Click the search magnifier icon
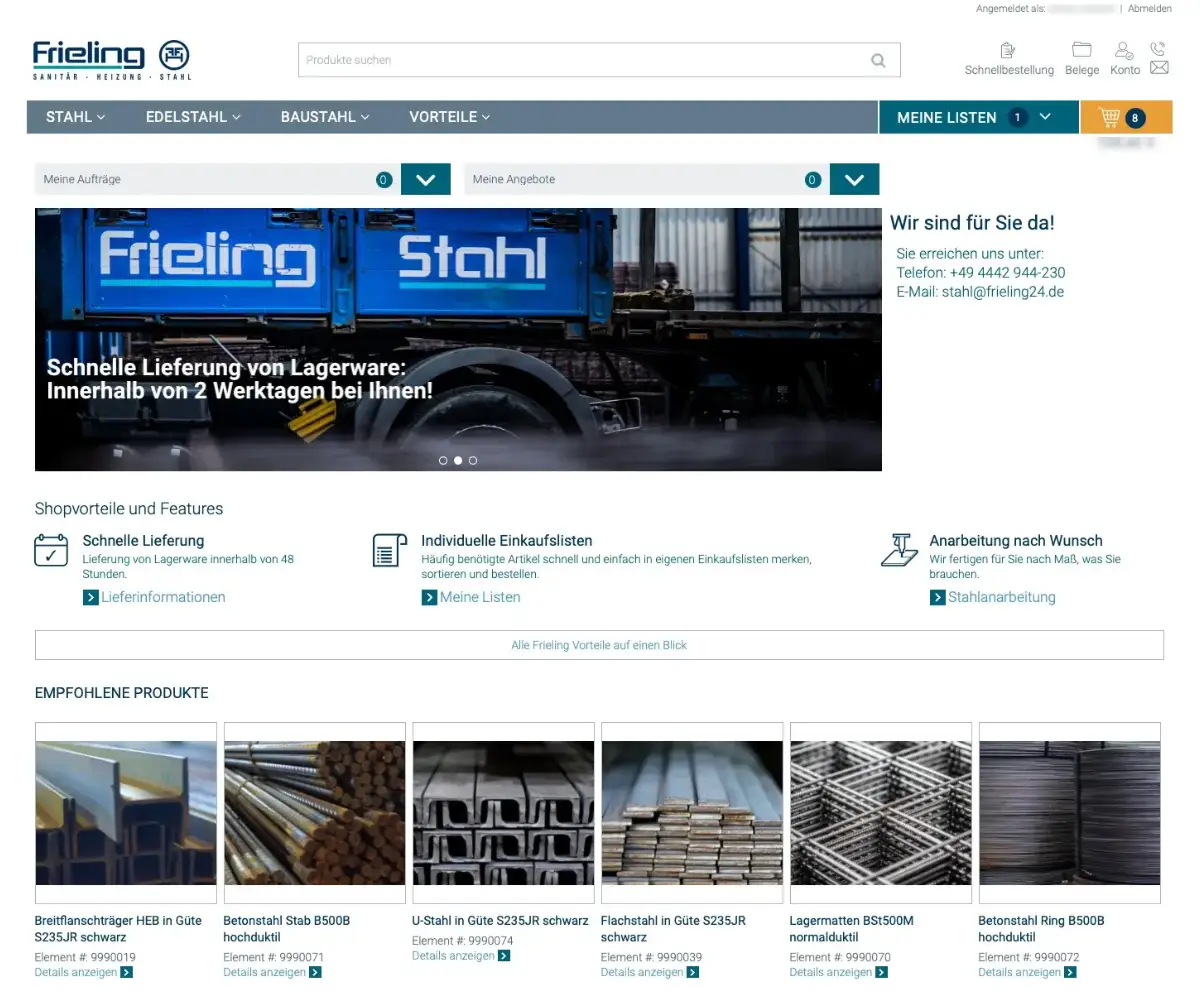The image size is (1200, 1000). (877, 60)
